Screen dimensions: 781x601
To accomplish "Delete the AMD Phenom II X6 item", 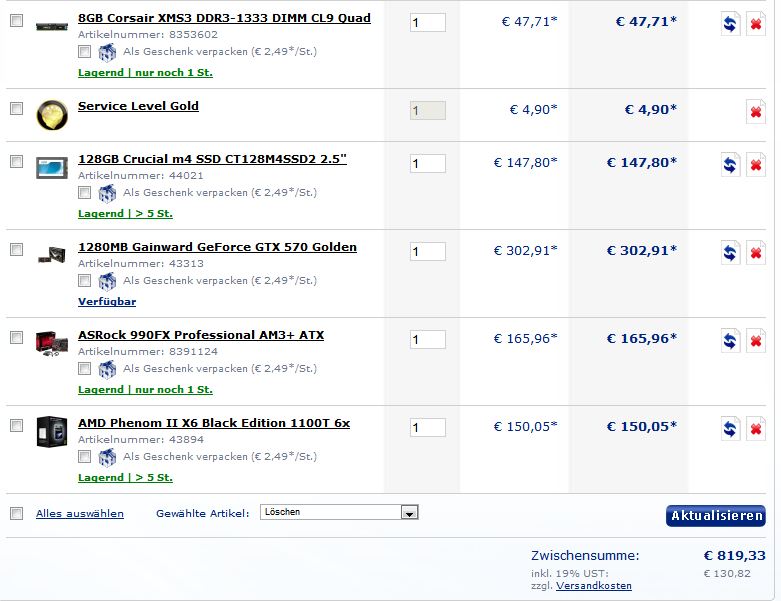I will (756, 429).
